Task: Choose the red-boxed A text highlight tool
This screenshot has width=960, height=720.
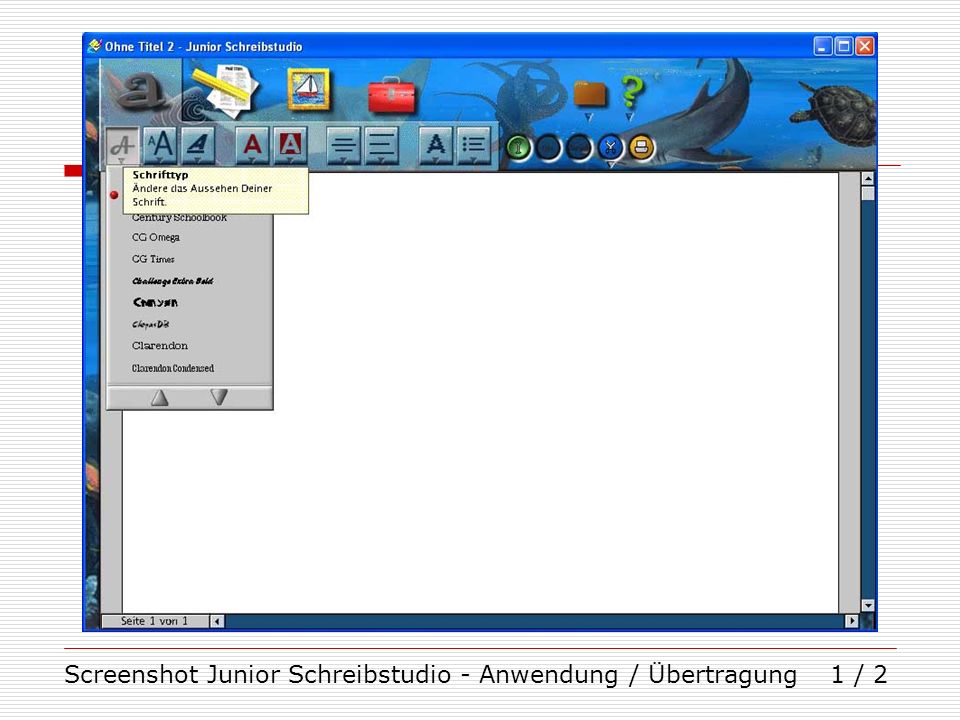Action: [290, 146]
